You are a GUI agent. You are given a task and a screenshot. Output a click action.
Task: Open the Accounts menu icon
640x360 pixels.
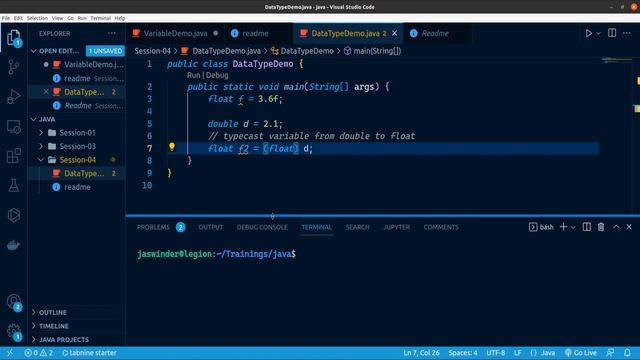tap(13, 302)
